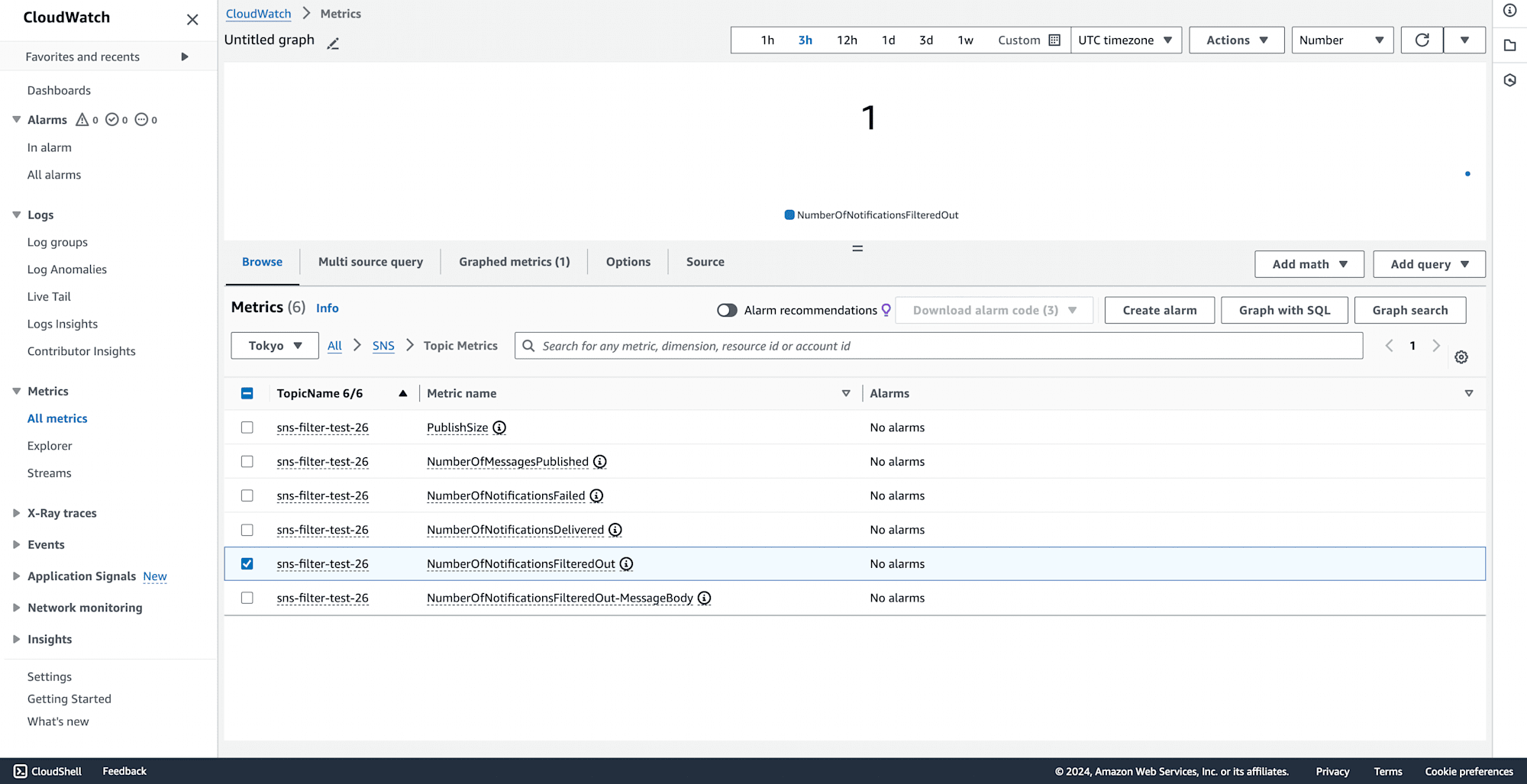This screenshot has width=1527, height=784.
Task: Expand the X-Ray traces section
Action: pos(16,513)
